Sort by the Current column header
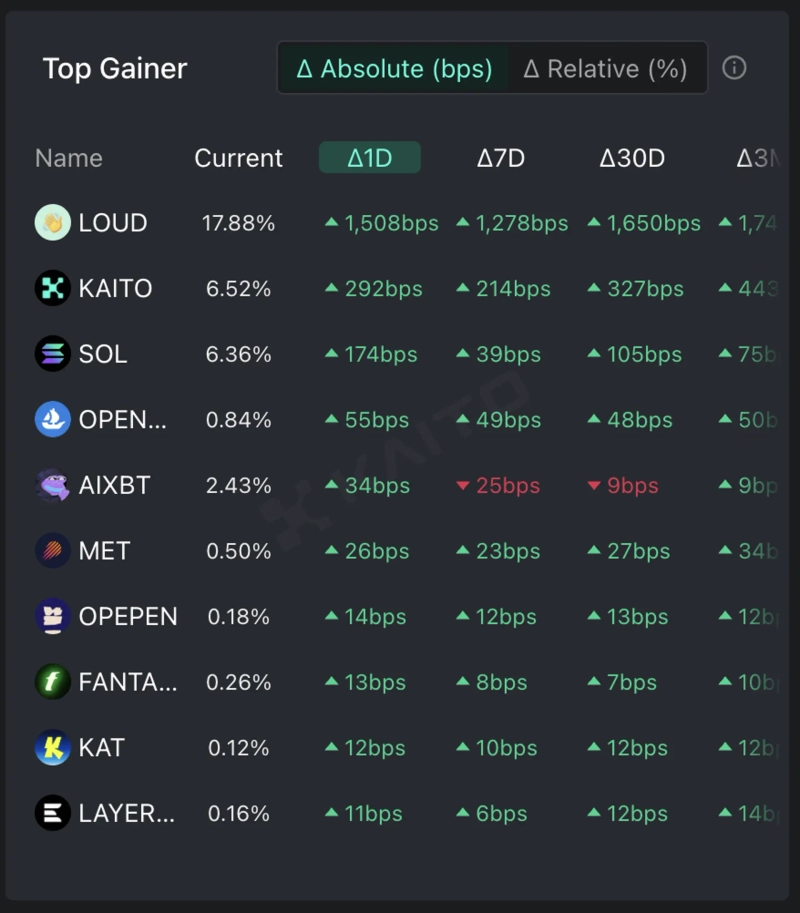 pos(238,158)
